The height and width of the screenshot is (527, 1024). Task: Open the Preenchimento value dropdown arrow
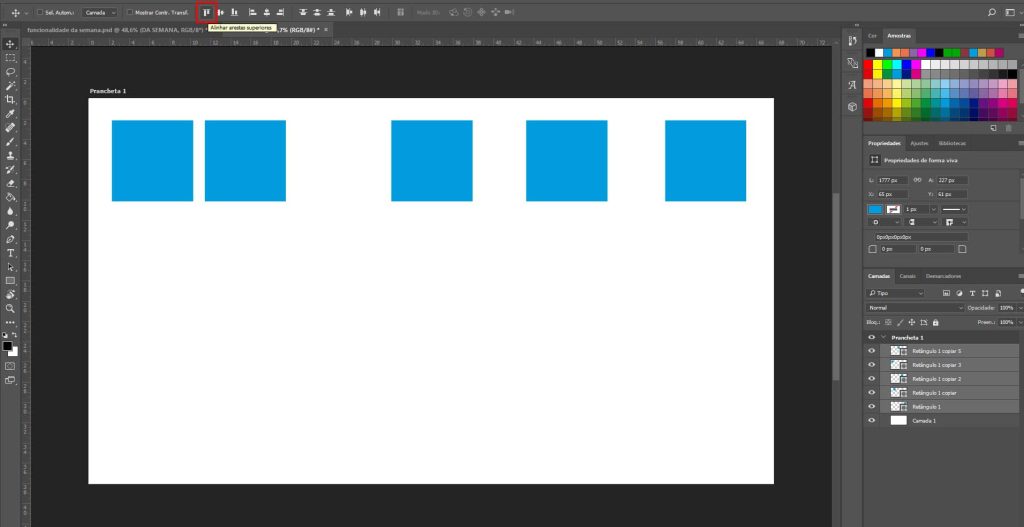coord(1020,322)
